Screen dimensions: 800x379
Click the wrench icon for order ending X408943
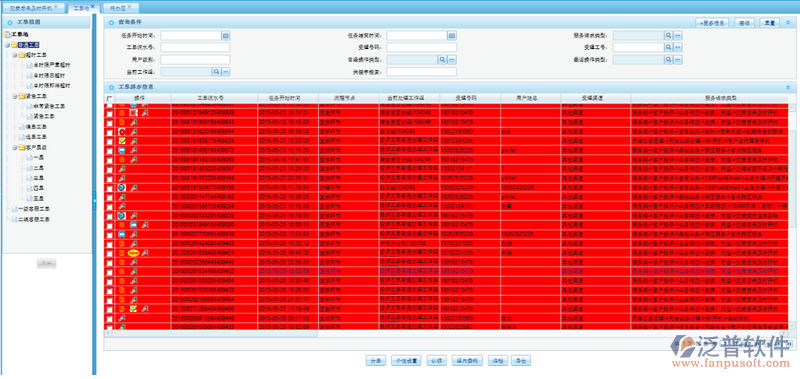pos(134,122)
